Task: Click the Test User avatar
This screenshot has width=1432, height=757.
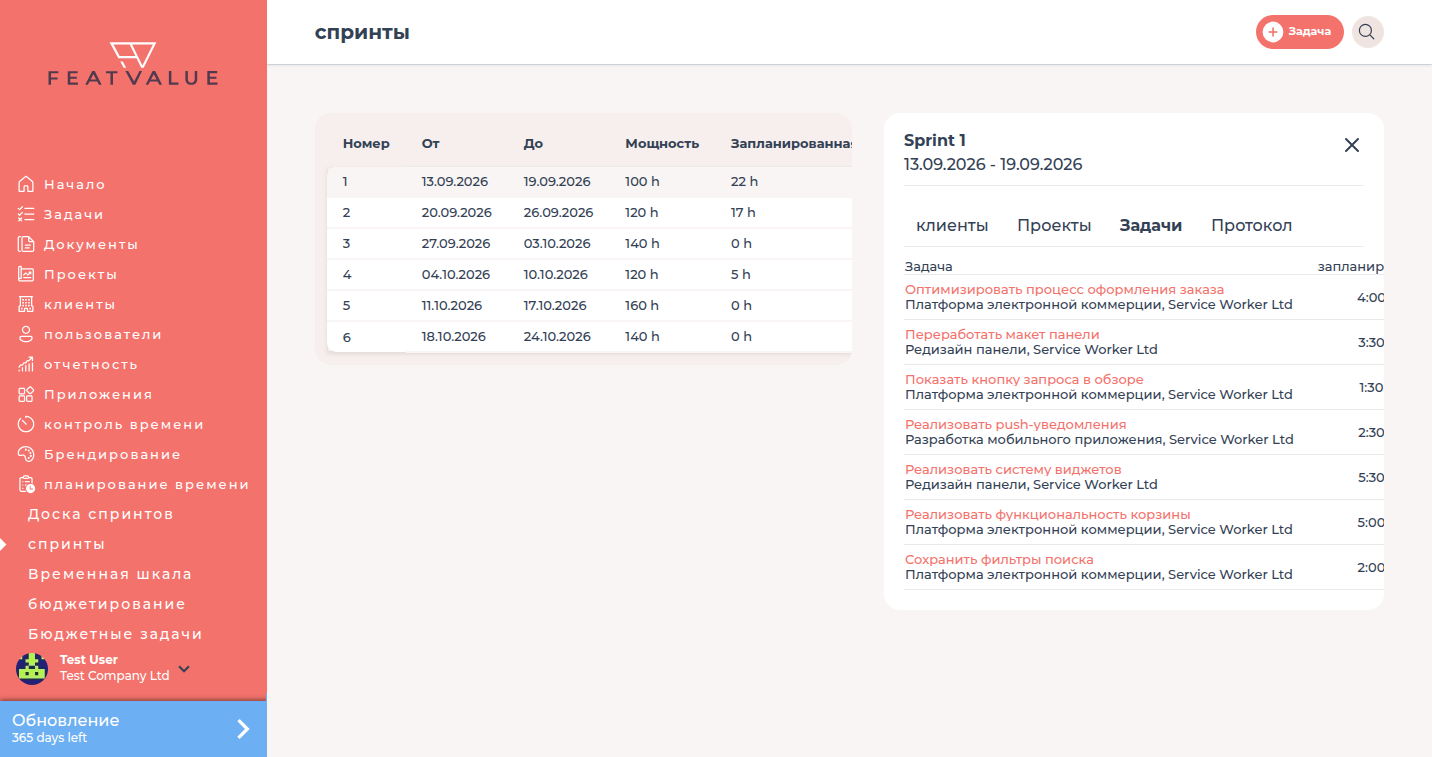Action: point(32,668)
